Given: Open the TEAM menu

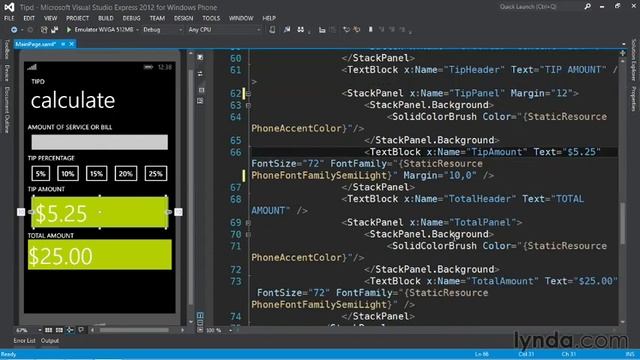Looking at the screenshot, I should coord(157,18).
